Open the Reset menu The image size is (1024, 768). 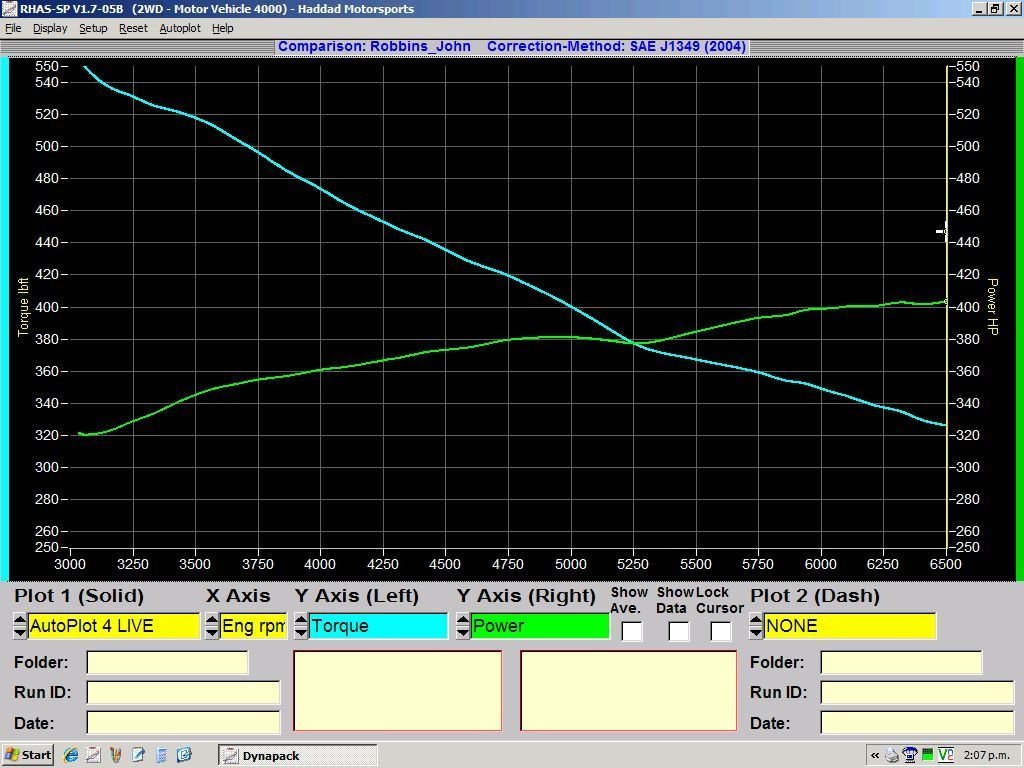click(x=133, y=28)
